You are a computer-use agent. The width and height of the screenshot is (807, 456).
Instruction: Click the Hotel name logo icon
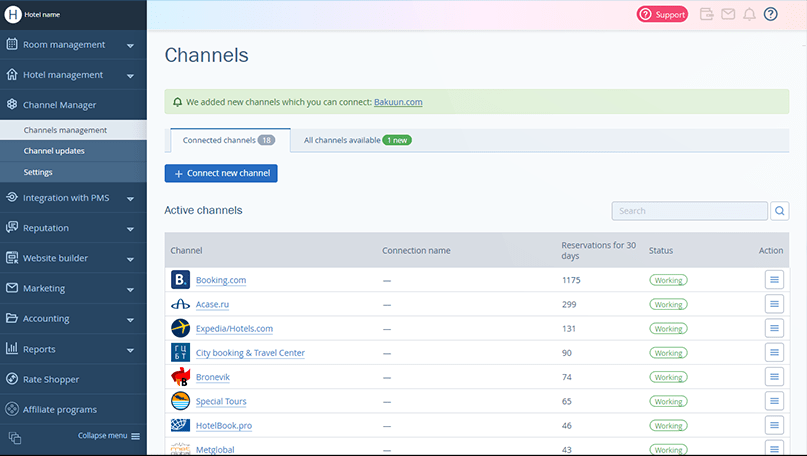(x=13, y=14)
